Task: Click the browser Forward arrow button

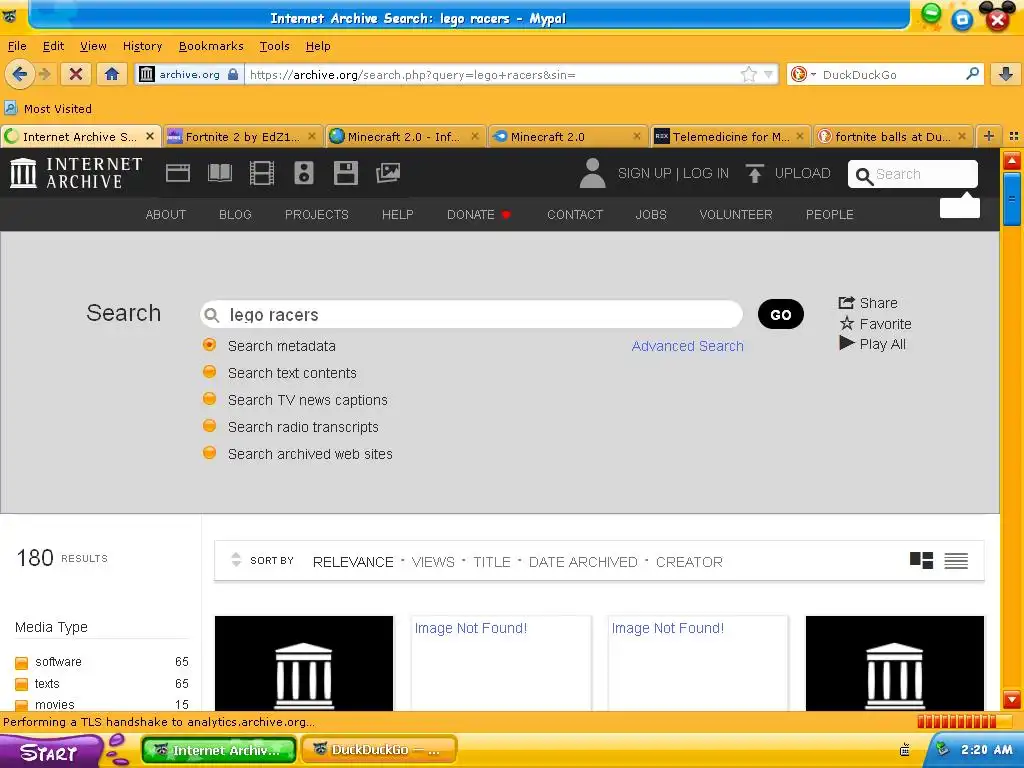Action: pyautogui.click(x=44, y=74)
